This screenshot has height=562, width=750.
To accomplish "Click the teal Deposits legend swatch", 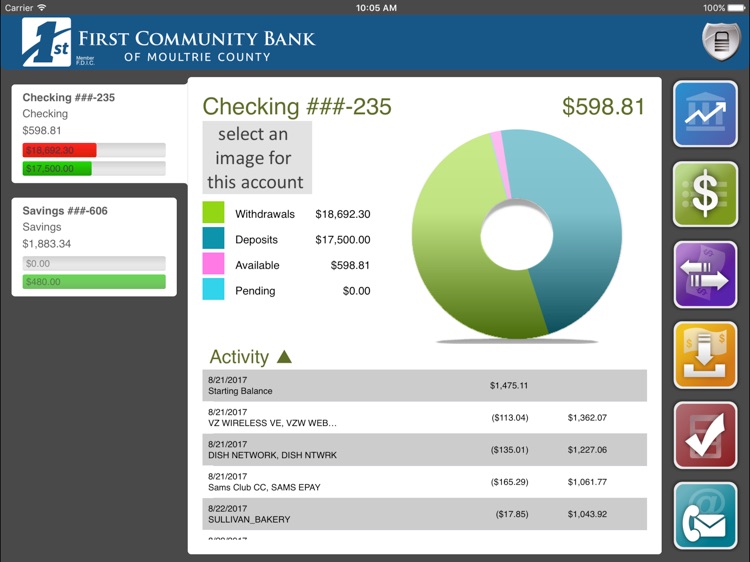I will pos(213,238).
